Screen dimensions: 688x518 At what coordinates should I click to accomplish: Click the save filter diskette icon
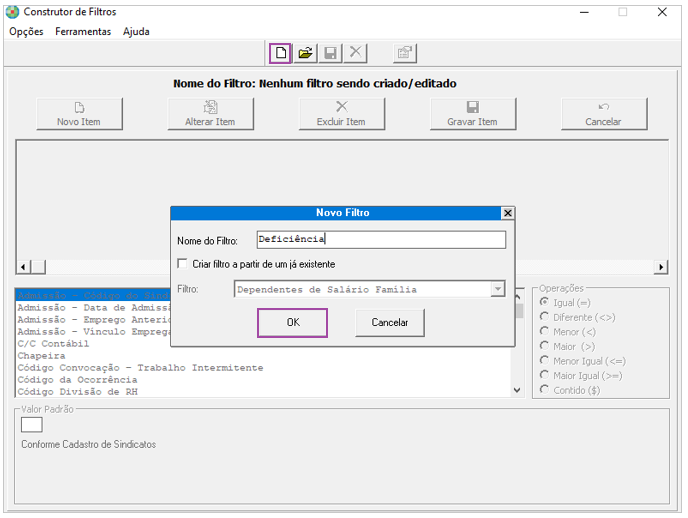330,53
